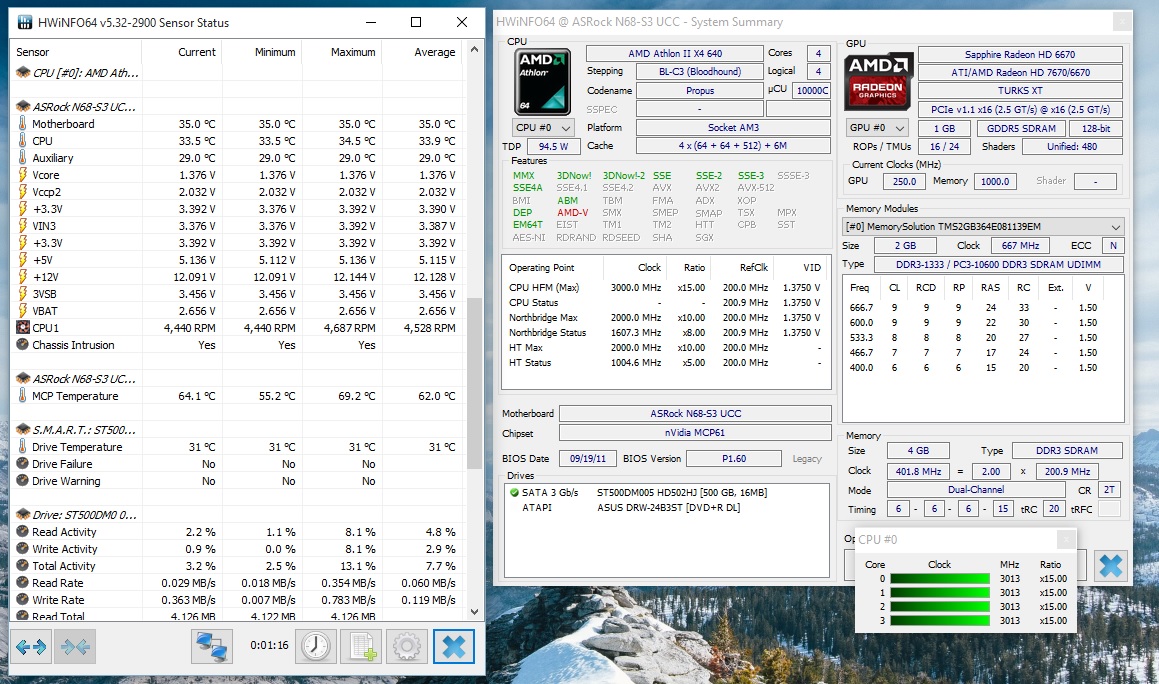Image resolution: width=1159 pixels, height=684 pixels.
Task: Click the VBAT voltage icon
Action: (x=22, y=311)
